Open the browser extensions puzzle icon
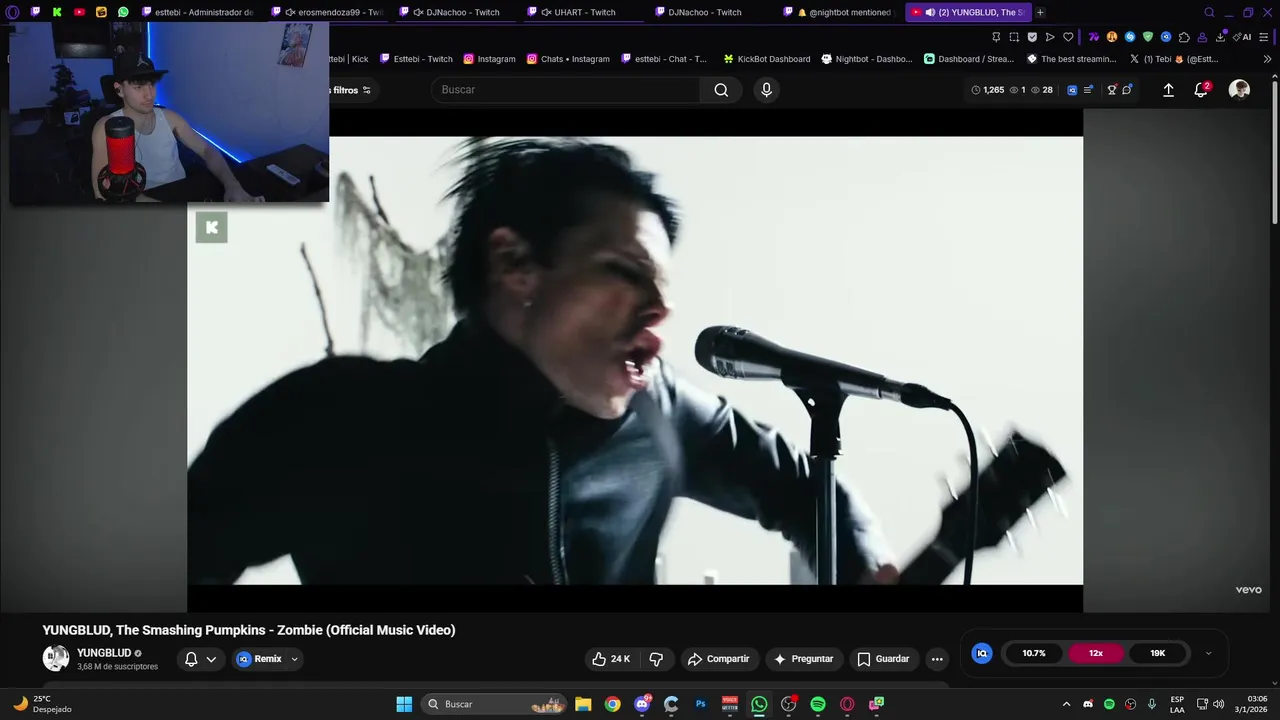 [1184, 37]
